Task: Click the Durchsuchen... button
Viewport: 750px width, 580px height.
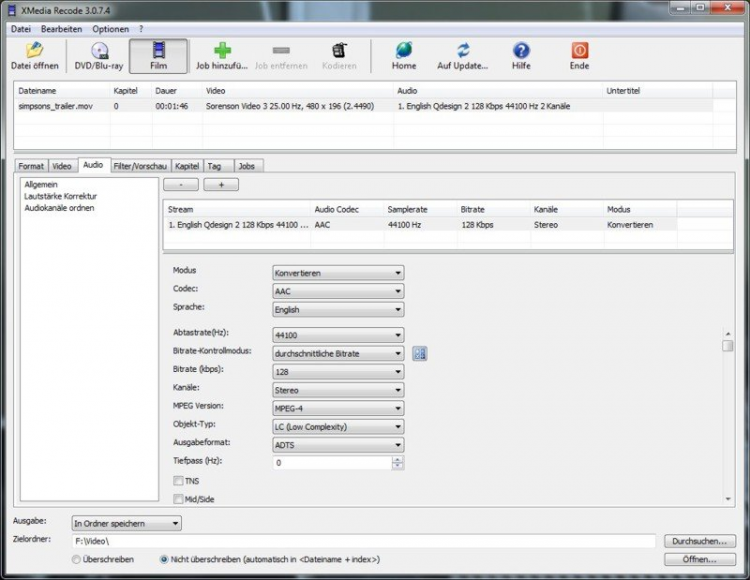Action: 699,541
